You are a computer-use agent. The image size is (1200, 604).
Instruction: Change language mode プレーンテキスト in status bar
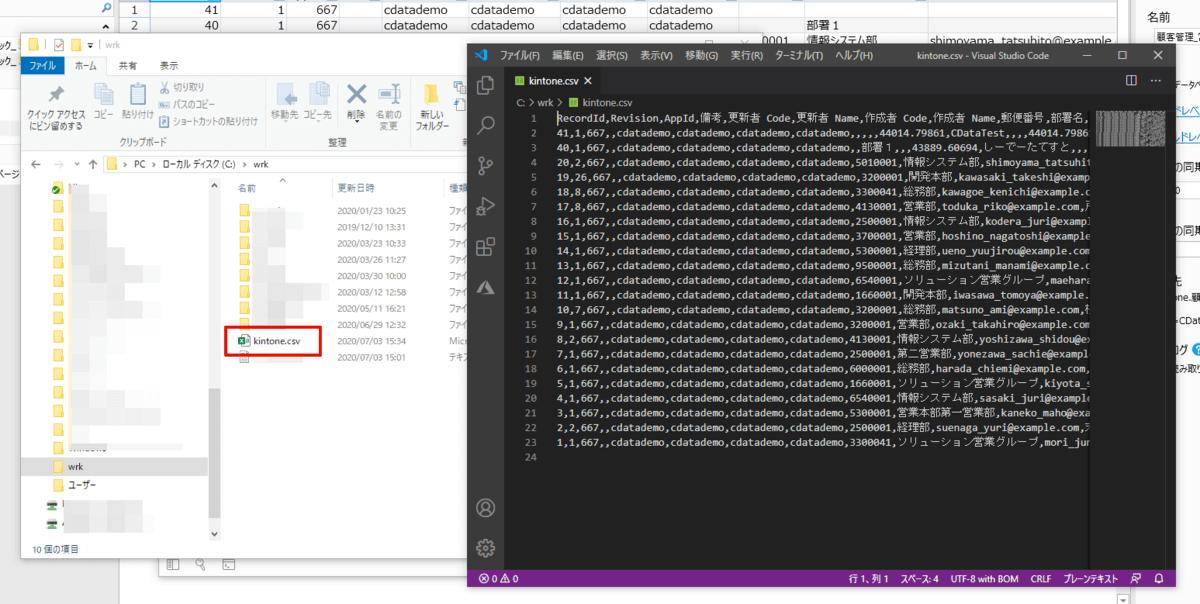click(x=1089, y=578)
